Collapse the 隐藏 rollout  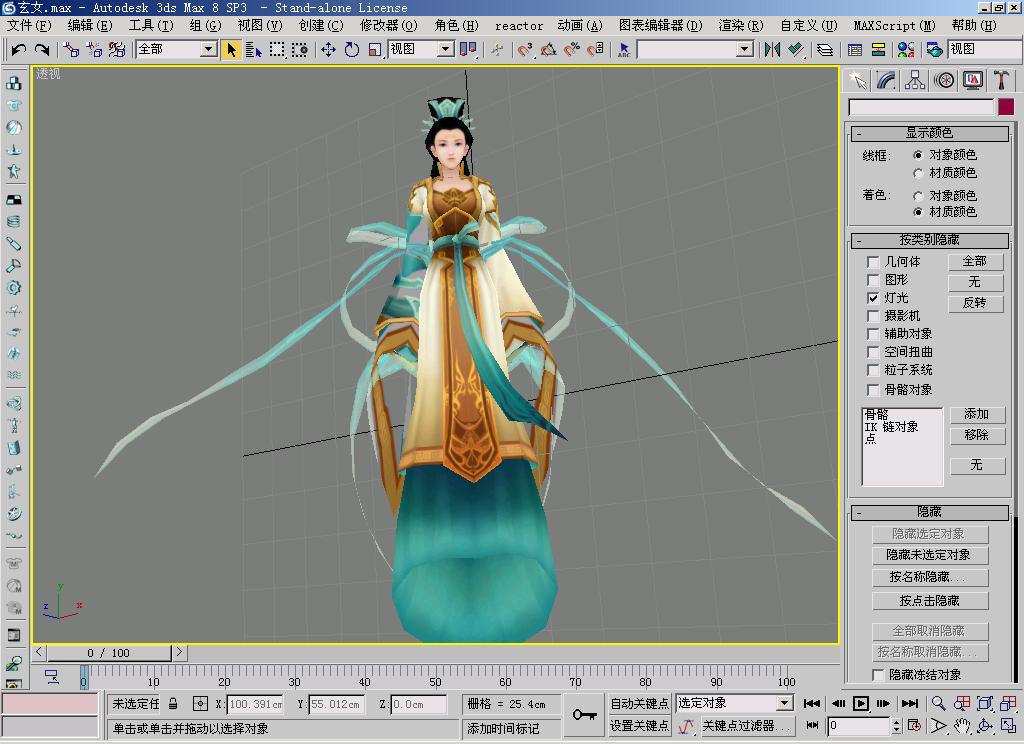point(929,512)
